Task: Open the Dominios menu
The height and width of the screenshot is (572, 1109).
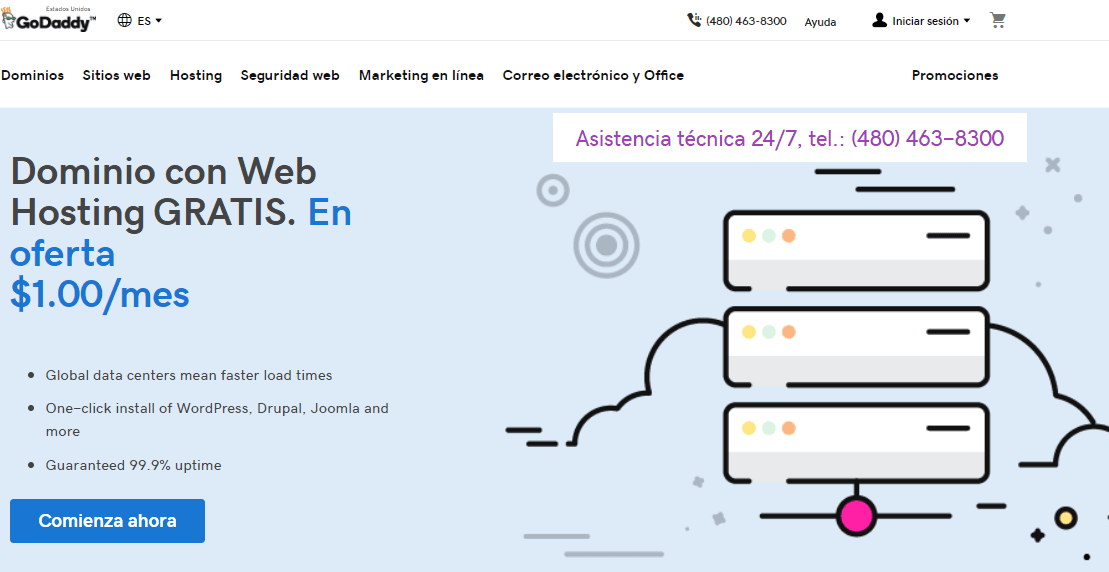Action: (33, 76)
